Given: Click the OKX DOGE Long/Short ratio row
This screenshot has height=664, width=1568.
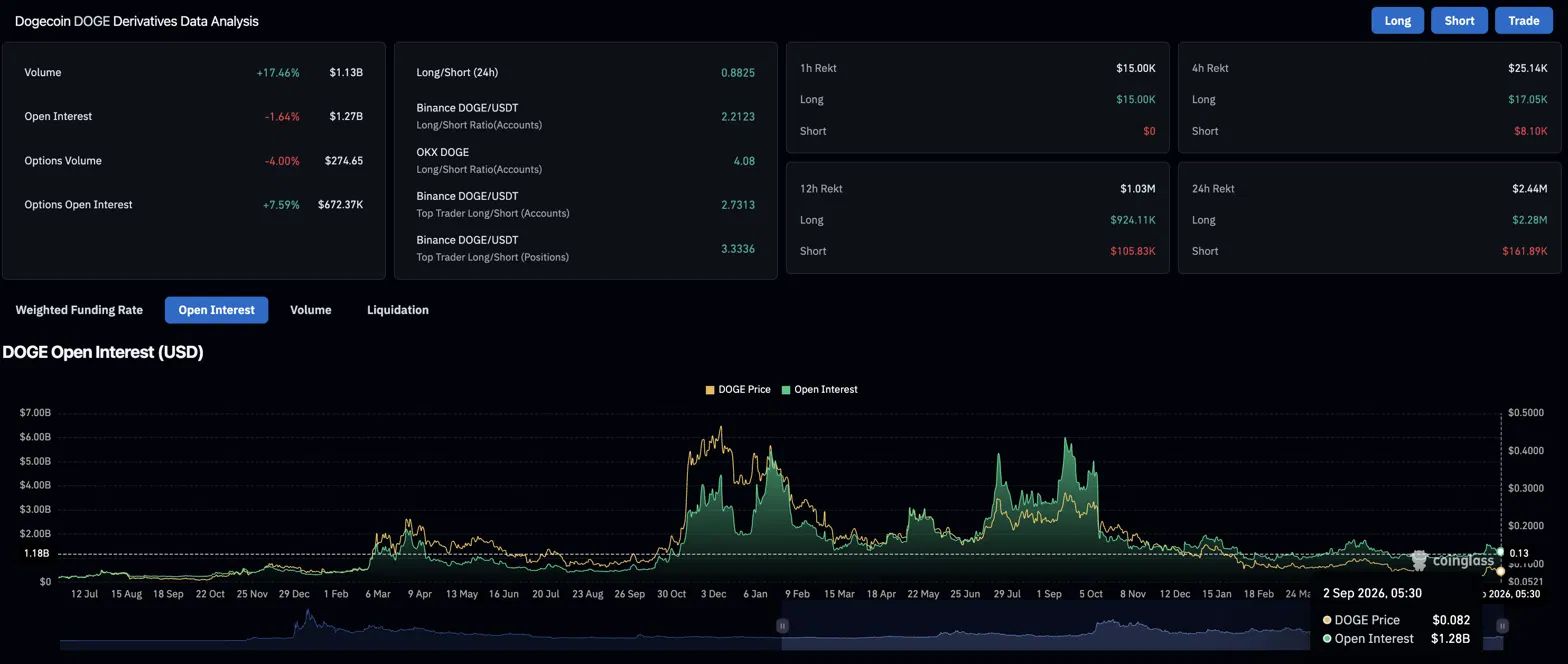Looking at the screenshot, I should pos(585,160).
